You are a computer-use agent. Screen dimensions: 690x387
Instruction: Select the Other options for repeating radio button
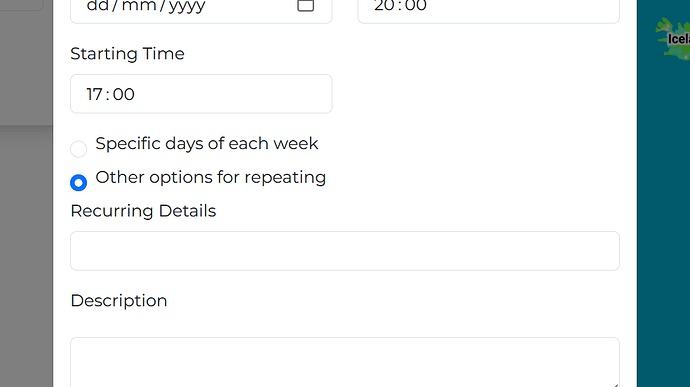[x=78, y=182]
